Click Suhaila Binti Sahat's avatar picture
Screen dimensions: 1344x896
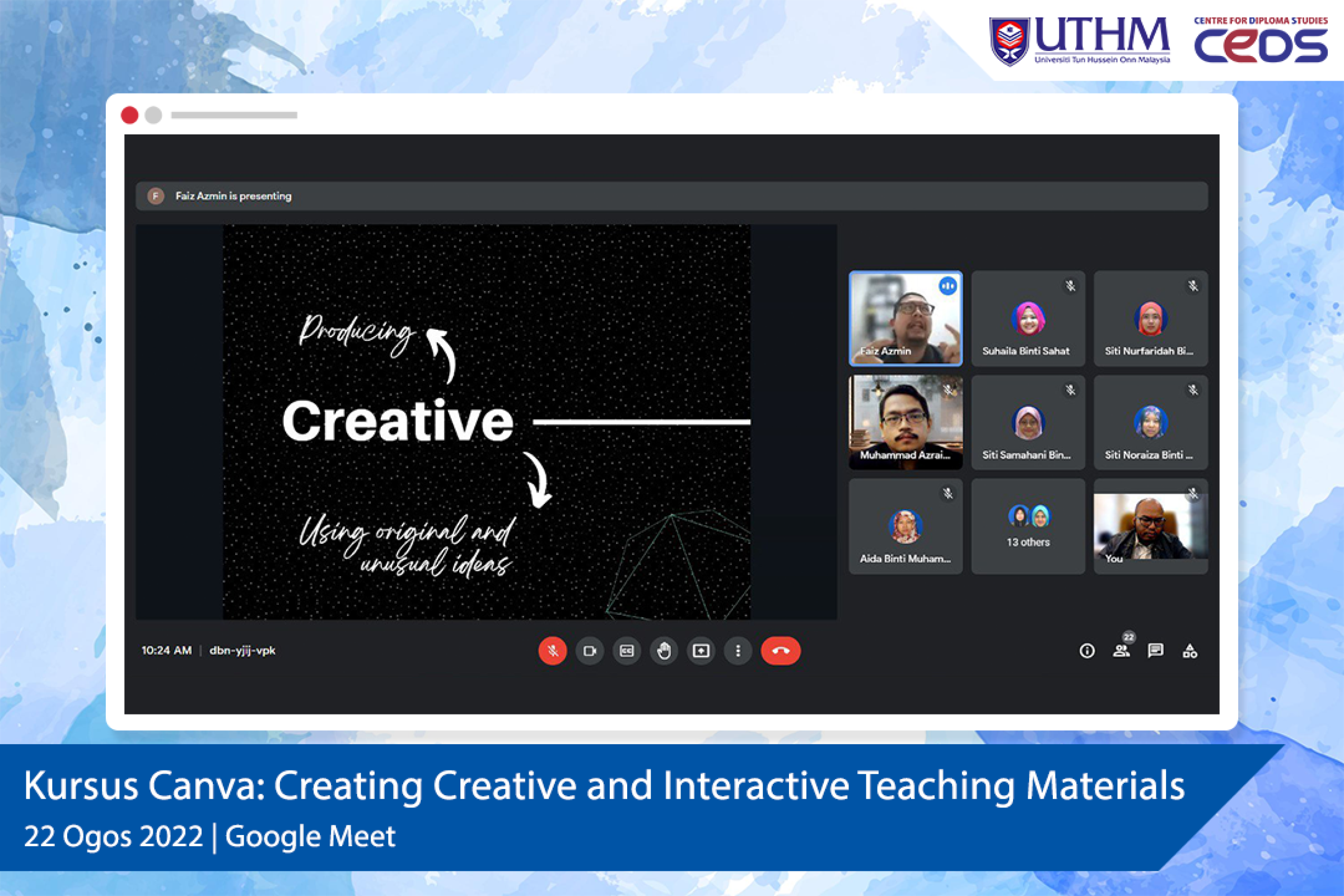[x=1028, y=318]
